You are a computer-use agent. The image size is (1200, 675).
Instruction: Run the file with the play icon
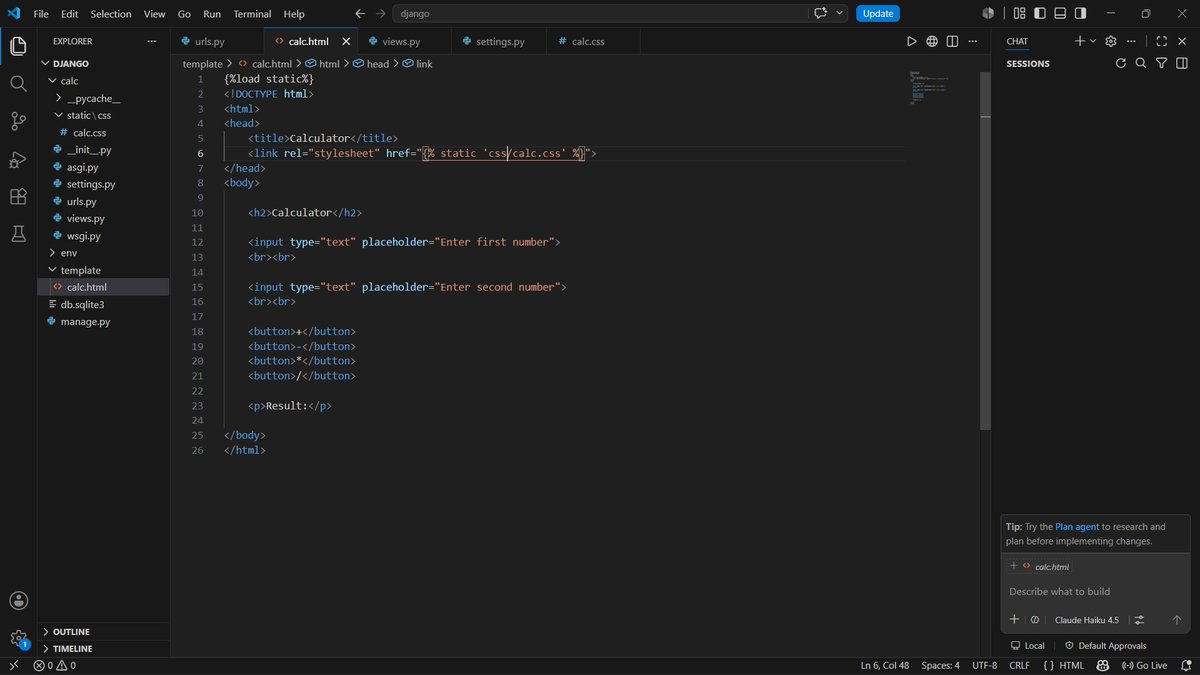(x=911, y=41)
